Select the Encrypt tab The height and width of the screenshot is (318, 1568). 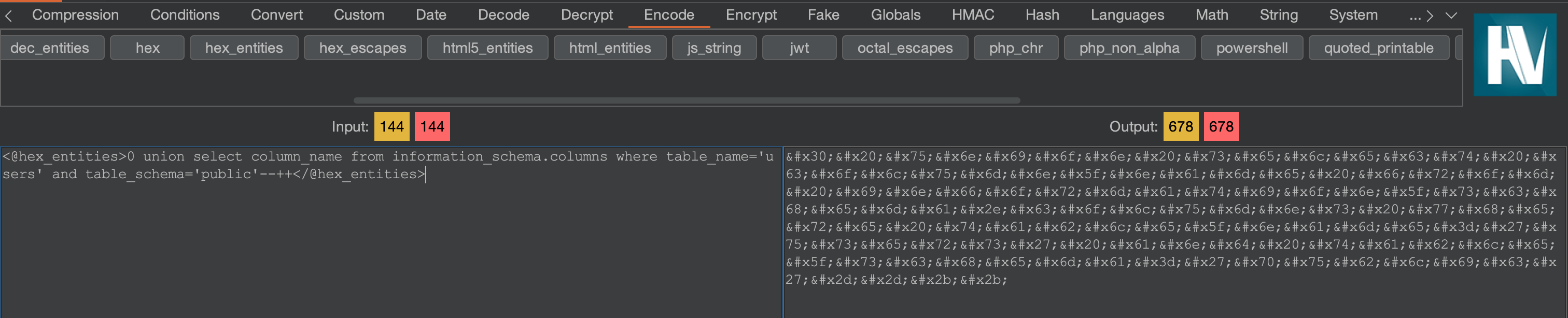[x=750, y=15]
